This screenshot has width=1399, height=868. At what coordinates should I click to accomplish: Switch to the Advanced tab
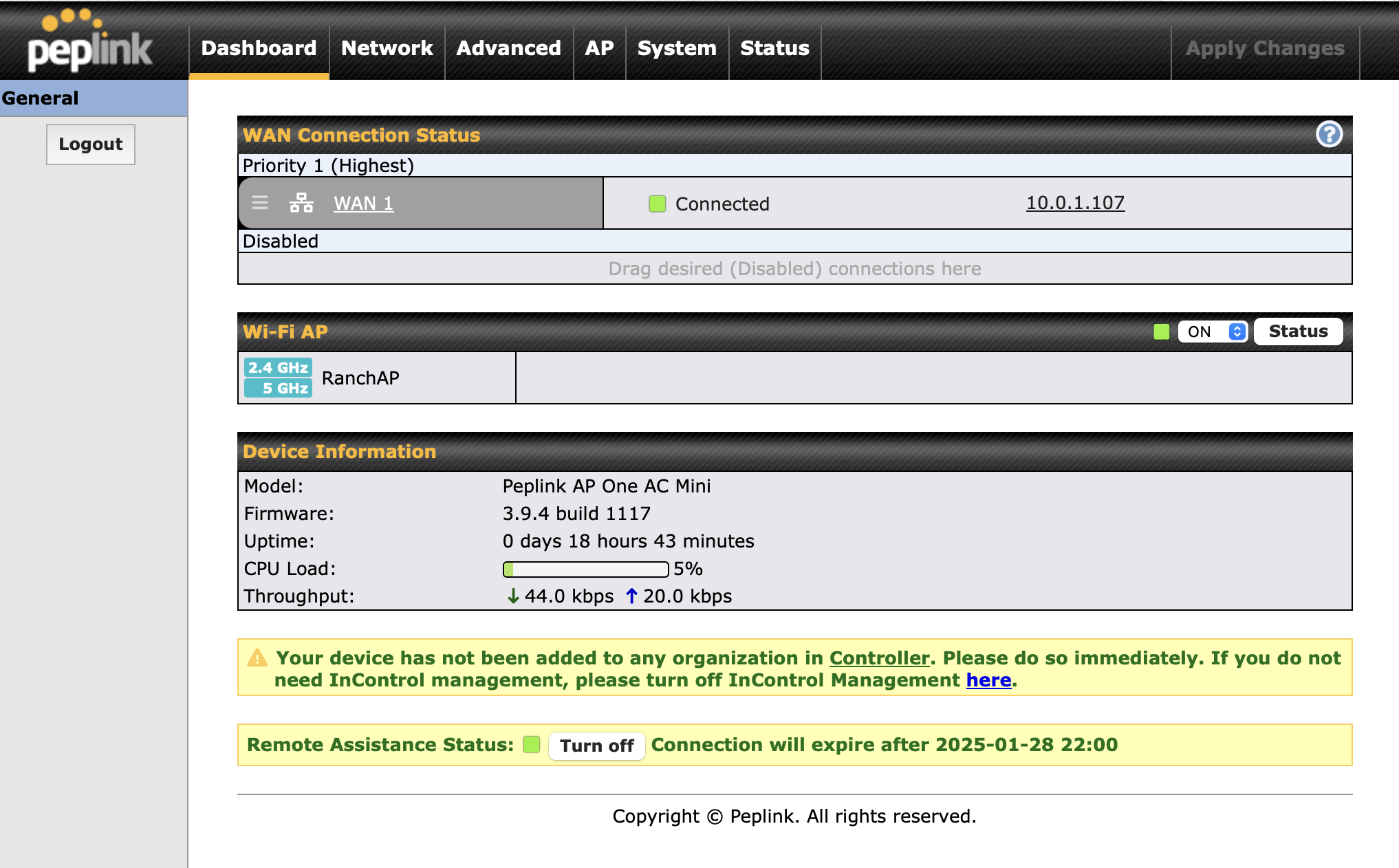508,48
